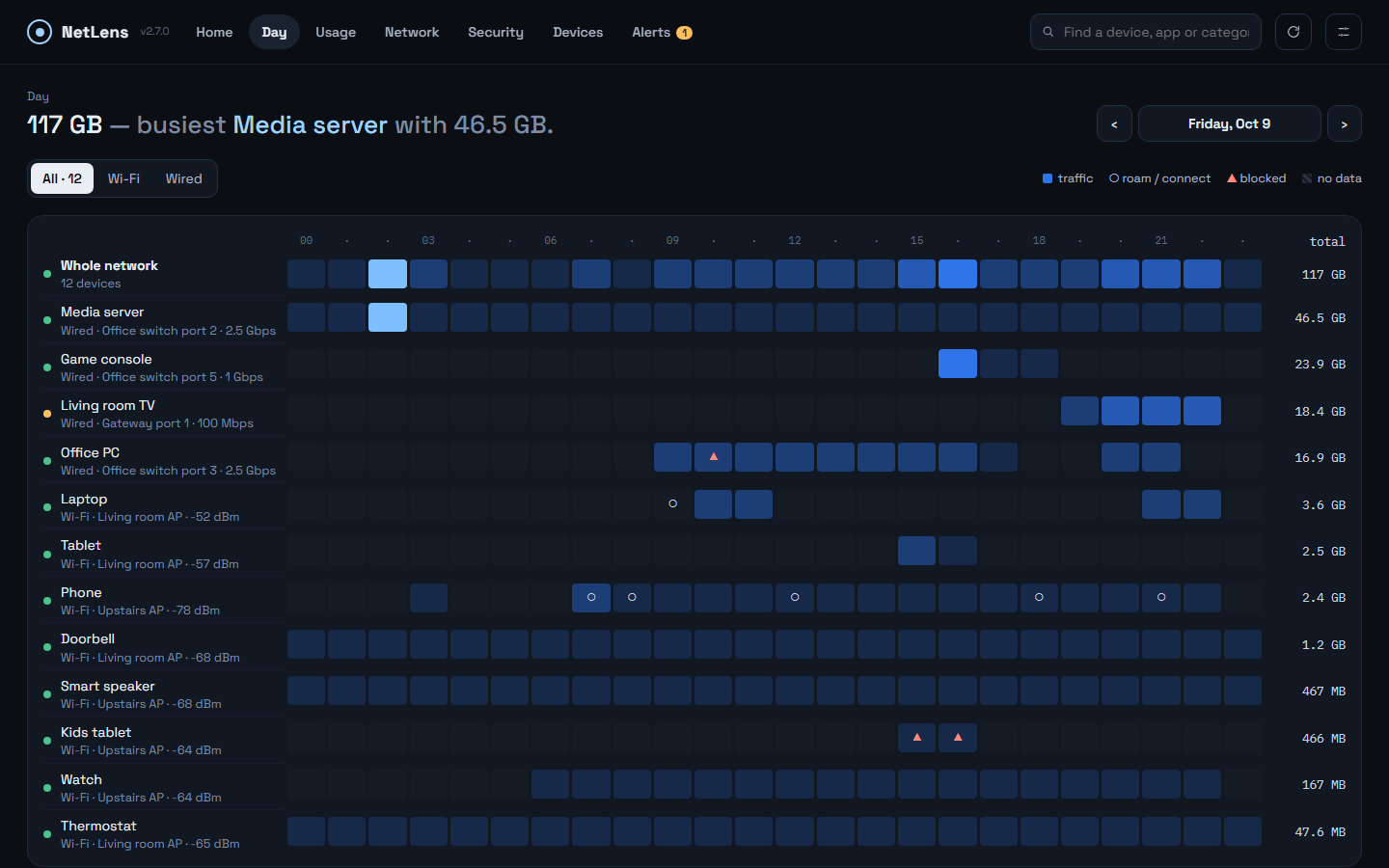The width and height of the screenshot is (1389, 868).
Task: Click the 47.6 MB total value
Action: [x=1320, y=832]
